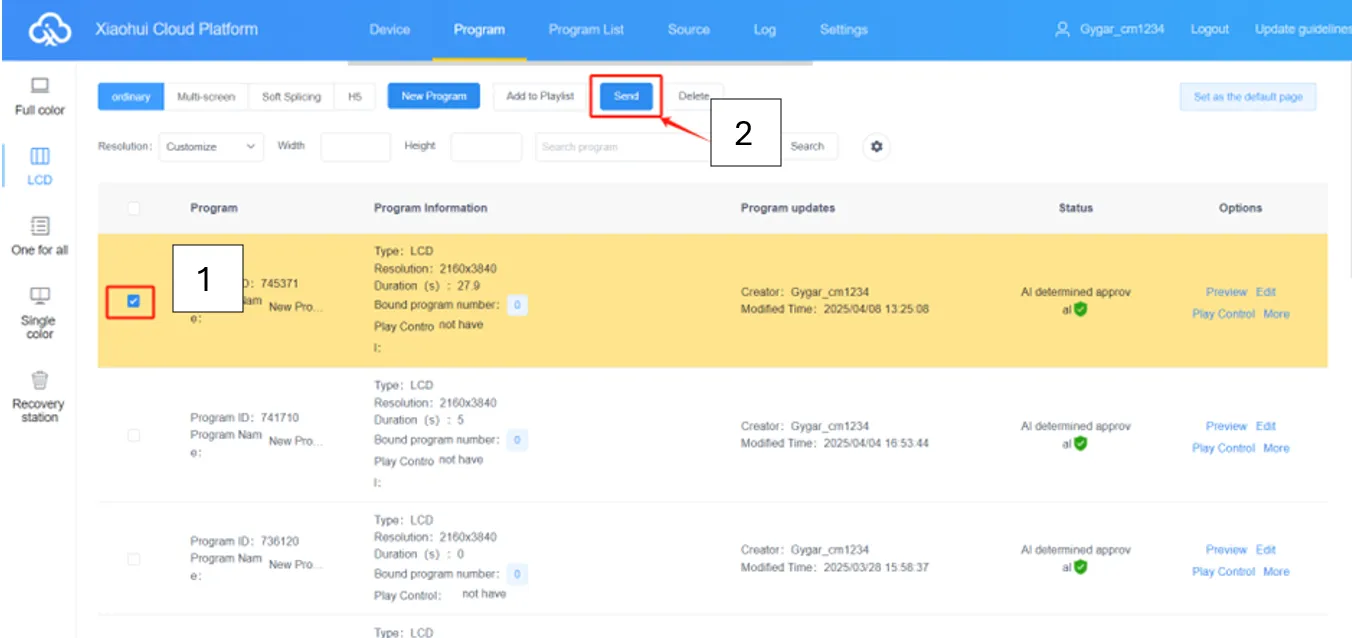Click the Program updates column header
Screen dimensions: 1352x638
click(788, 208)
